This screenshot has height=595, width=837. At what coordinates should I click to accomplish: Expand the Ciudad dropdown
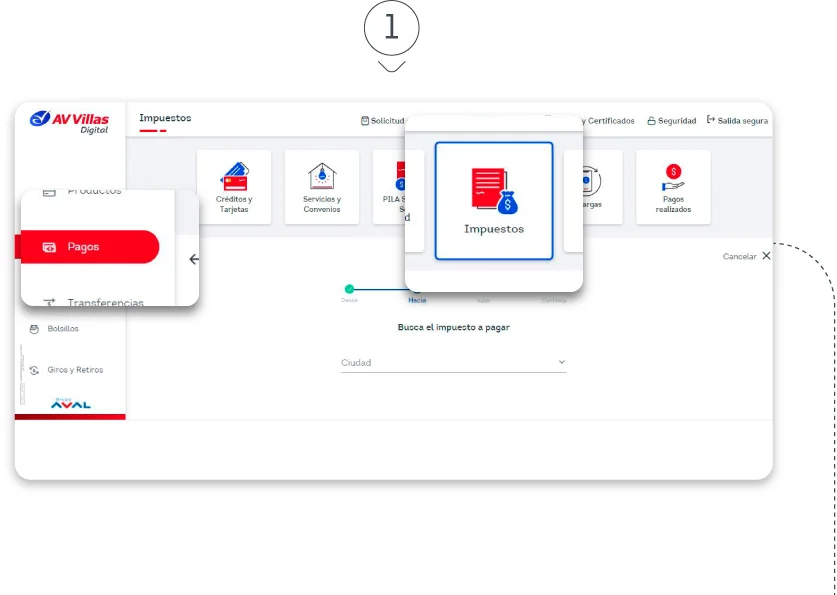tap(452, 363)
